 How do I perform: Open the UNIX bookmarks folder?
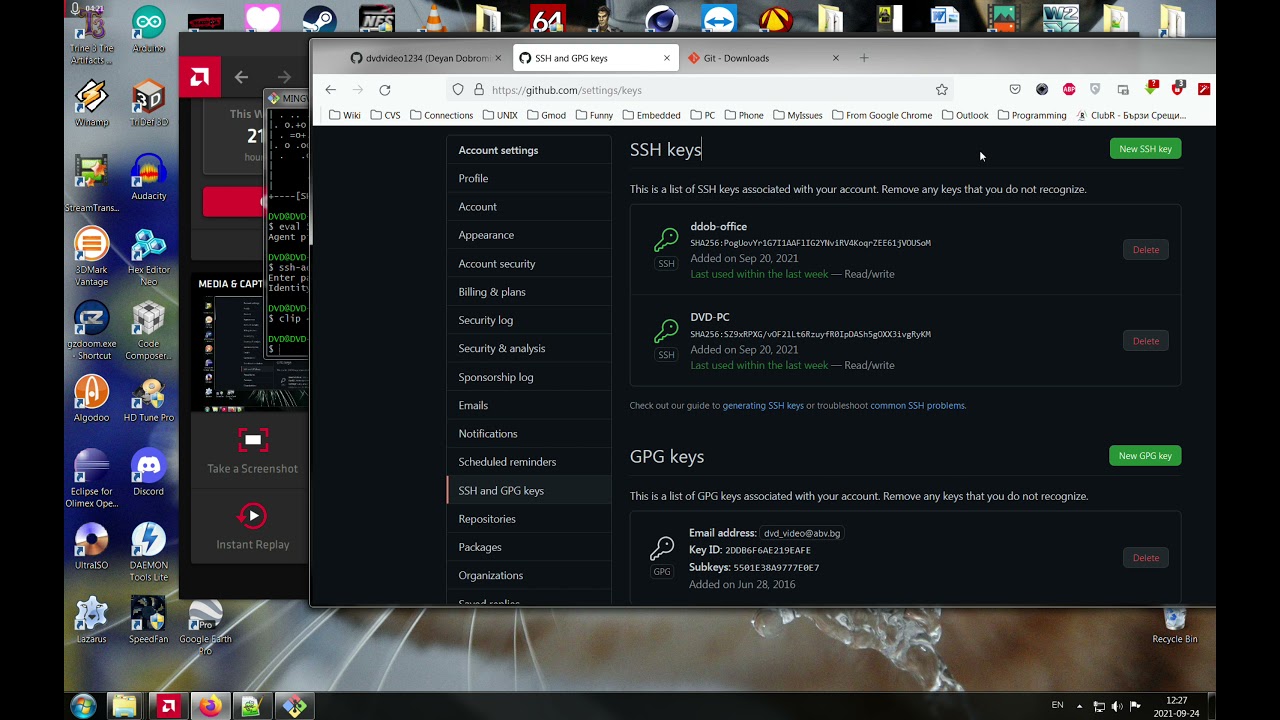point(500,115)
